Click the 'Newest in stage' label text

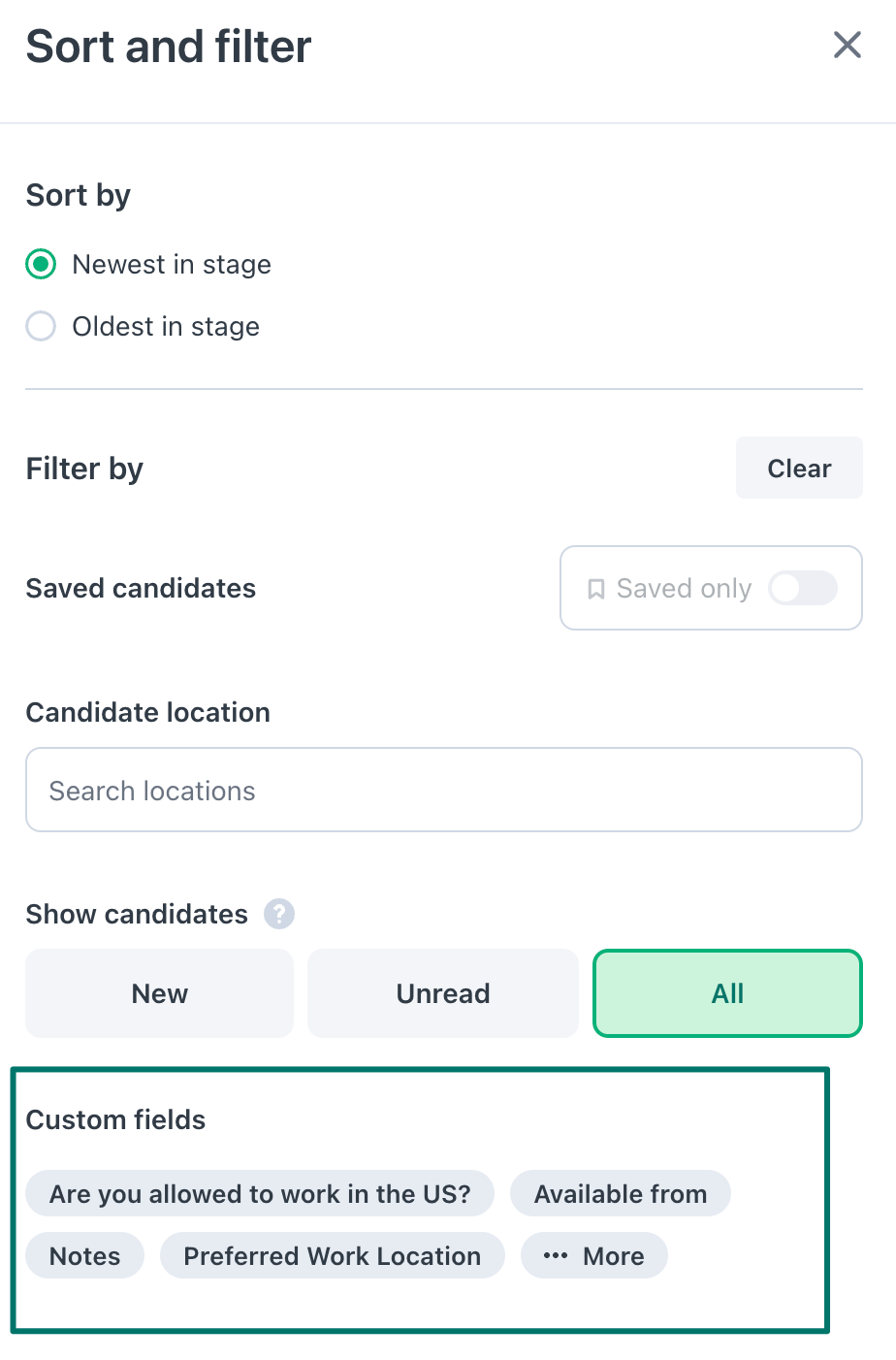[x=172, y=264]
